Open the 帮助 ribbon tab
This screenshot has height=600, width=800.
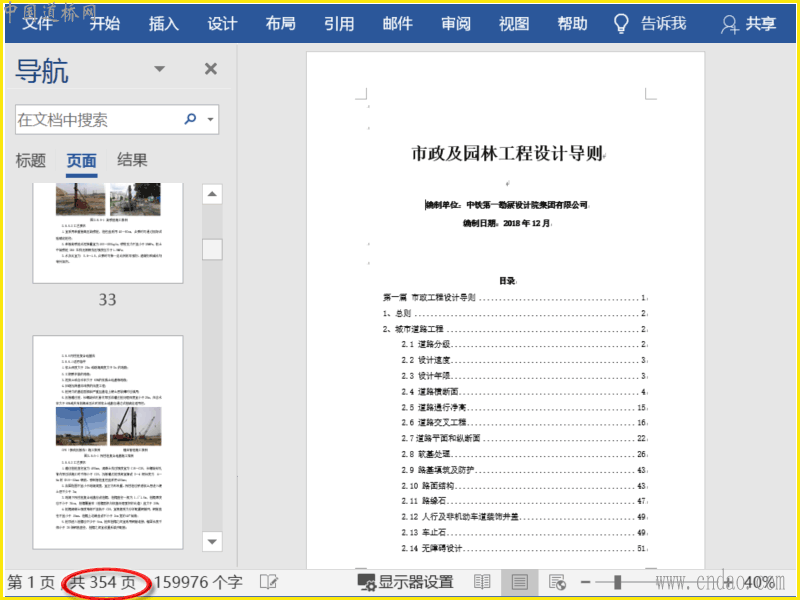[x=572, y=23]
